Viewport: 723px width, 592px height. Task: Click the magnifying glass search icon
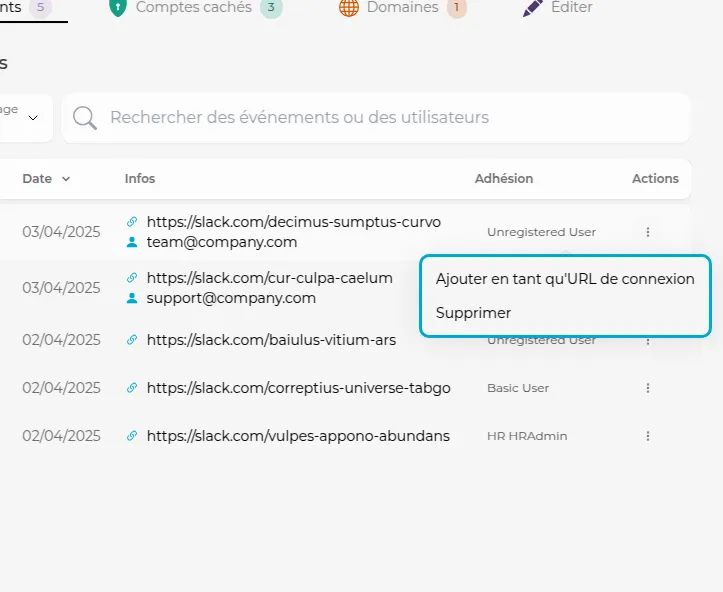85,118
